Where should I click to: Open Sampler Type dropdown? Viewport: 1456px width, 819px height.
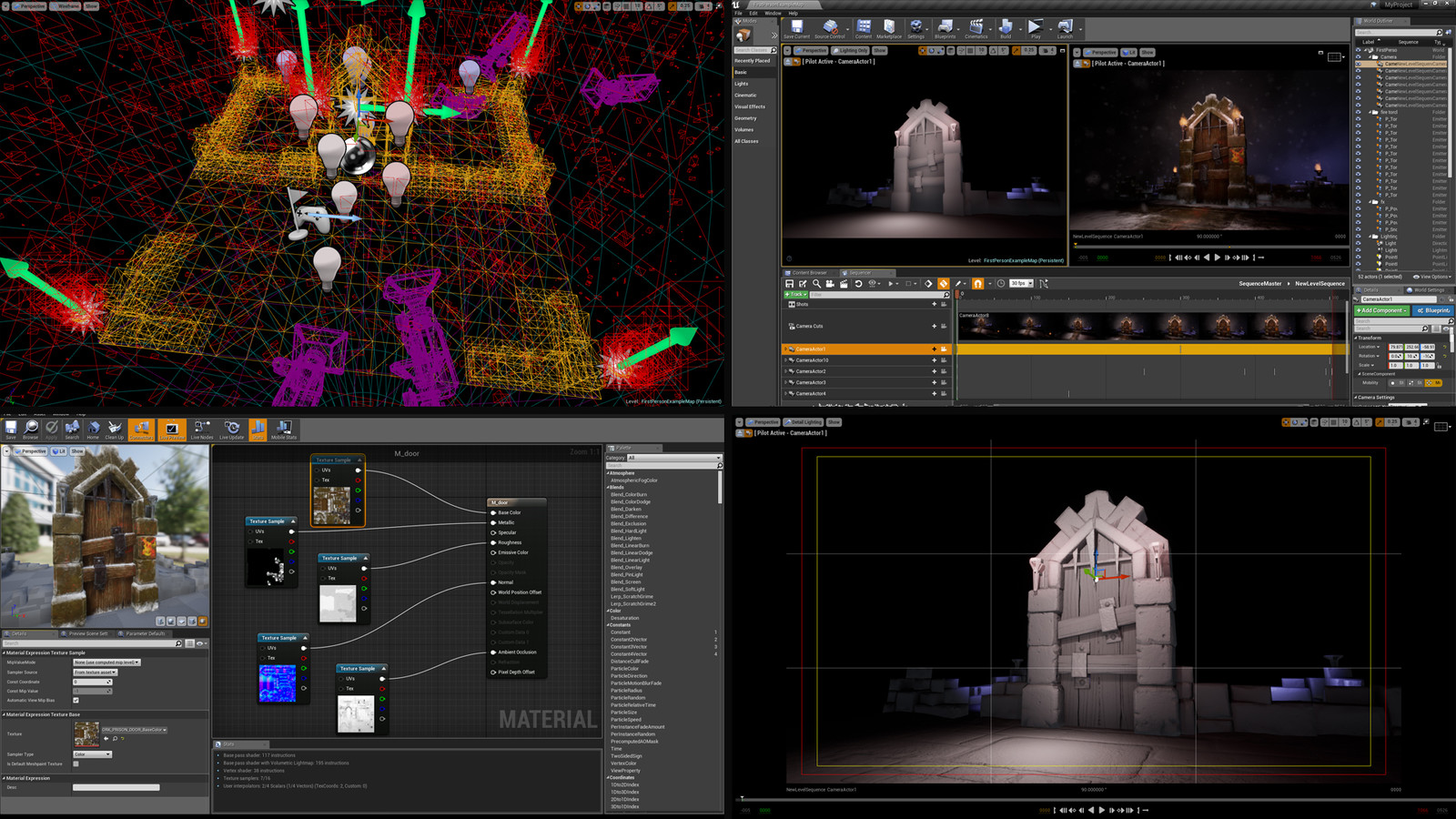(92, 754)
